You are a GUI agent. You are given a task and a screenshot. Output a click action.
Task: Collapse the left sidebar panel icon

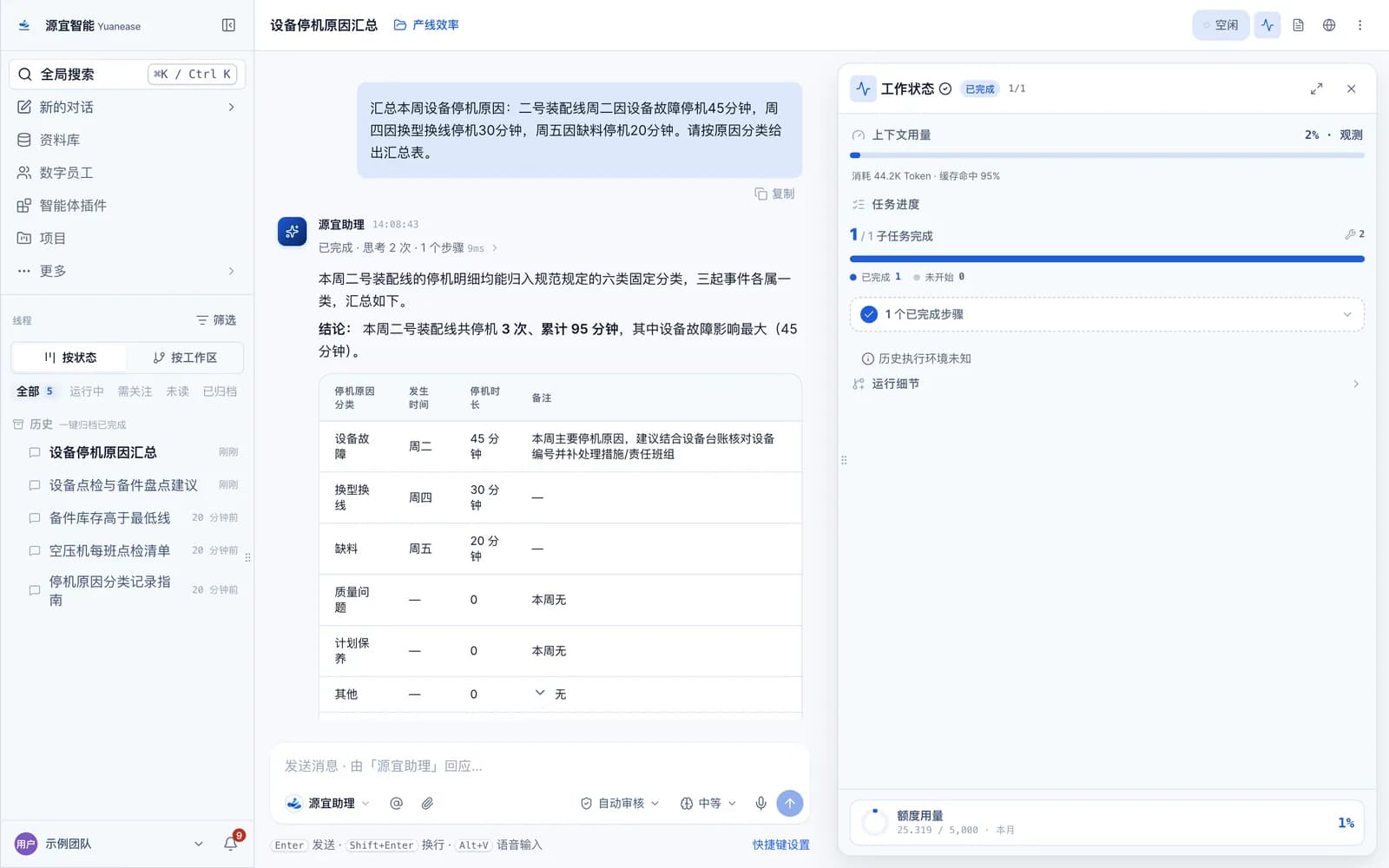[x=228, y=25]
